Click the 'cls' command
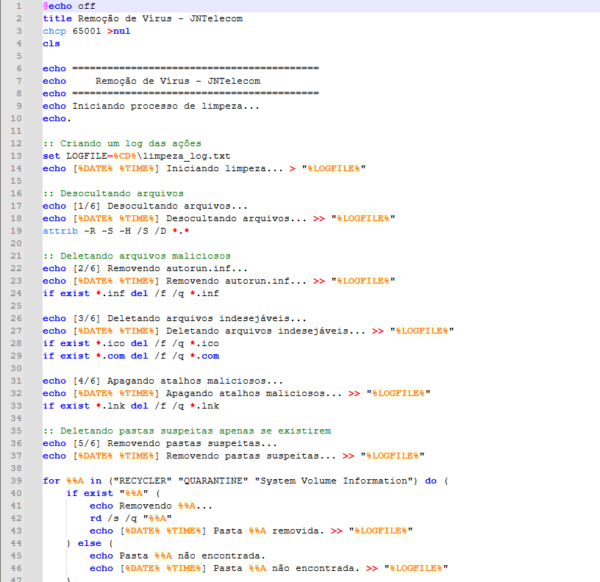This screenshot has width=600, height=582. tap(51, 44)
